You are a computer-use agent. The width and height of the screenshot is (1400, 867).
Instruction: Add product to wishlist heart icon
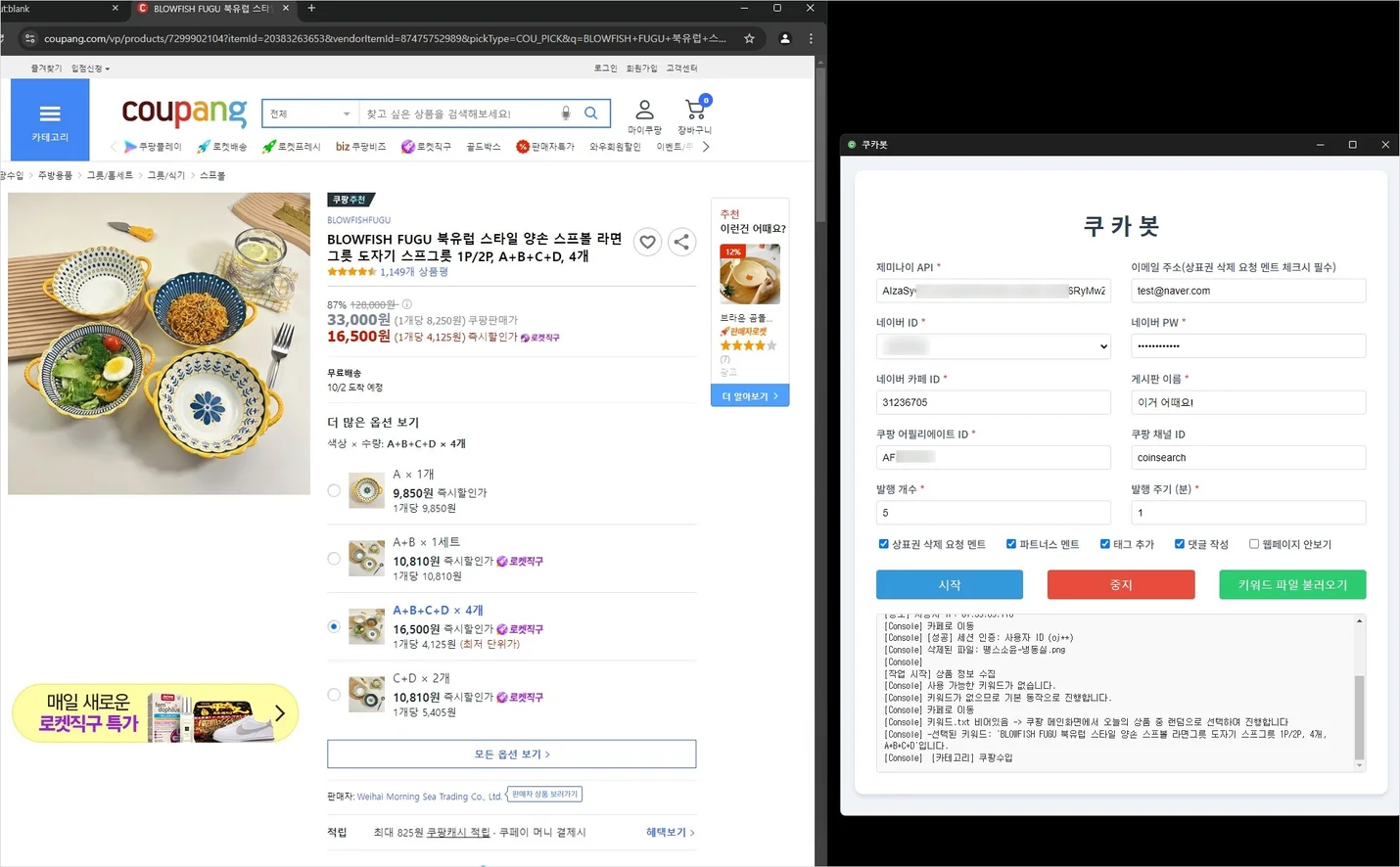point(647,242)
